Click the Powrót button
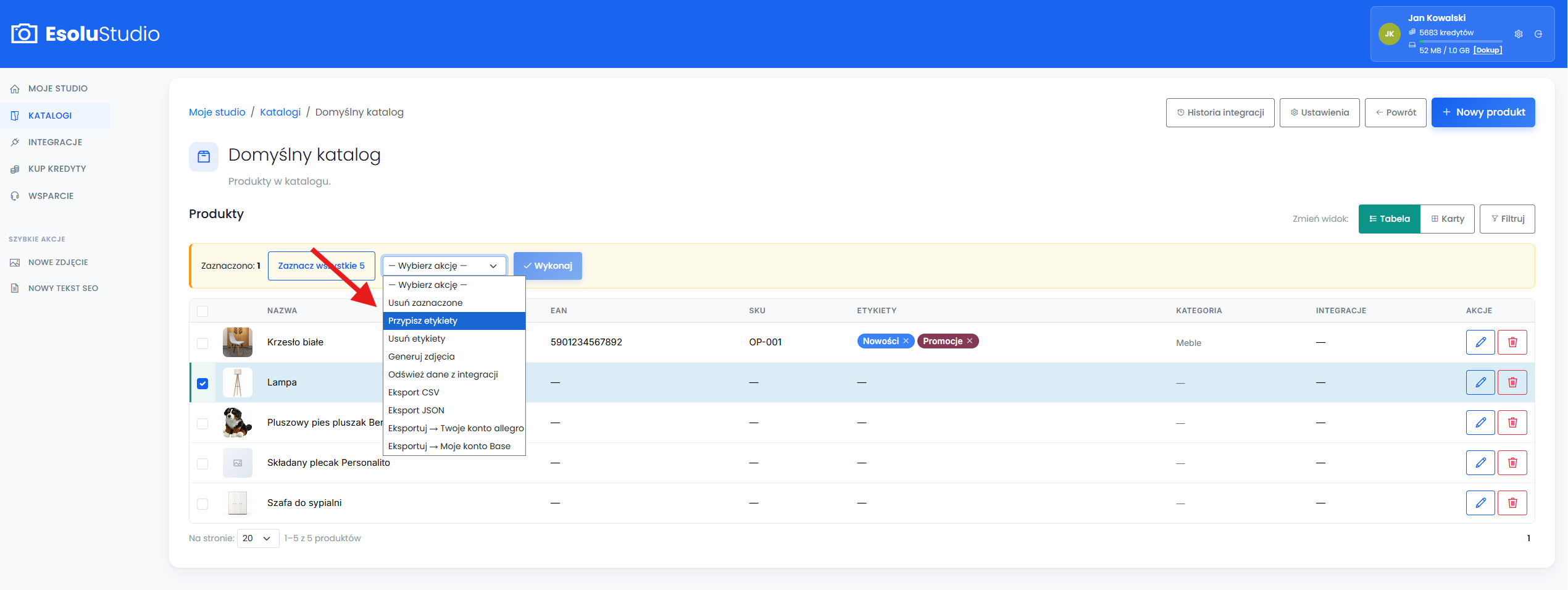 1395,112
